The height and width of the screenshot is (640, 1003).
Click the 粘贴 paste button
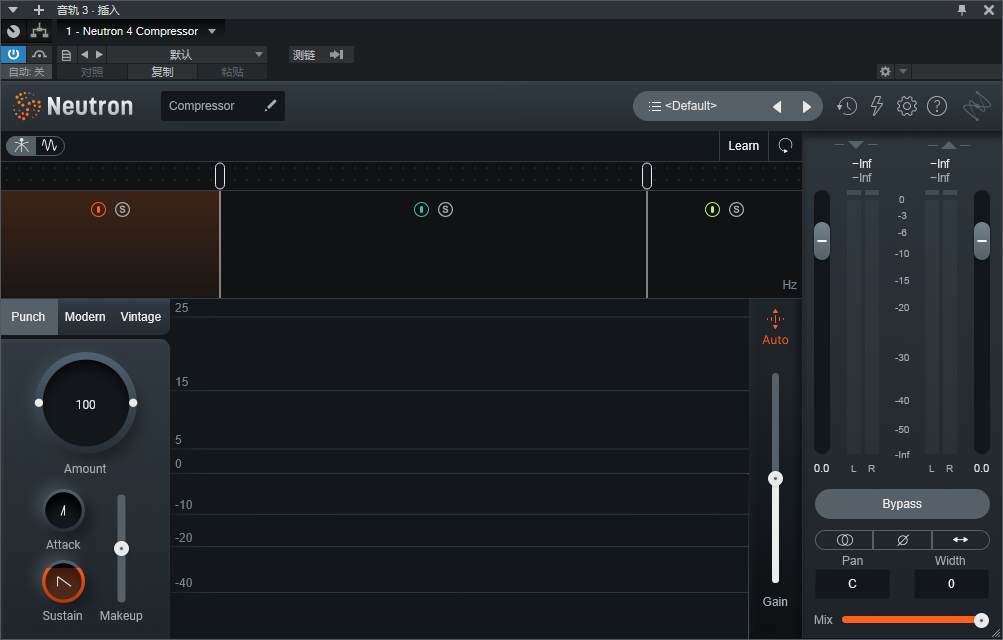coord(232,72)
